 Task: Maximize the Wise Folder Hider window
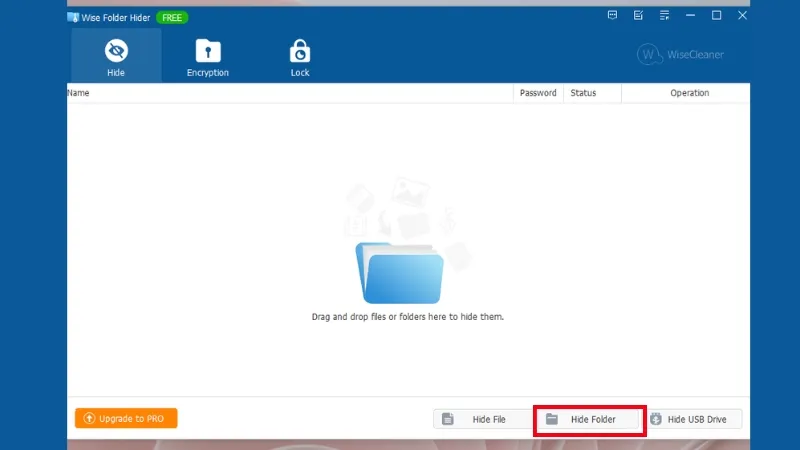[x=716, y=15]
